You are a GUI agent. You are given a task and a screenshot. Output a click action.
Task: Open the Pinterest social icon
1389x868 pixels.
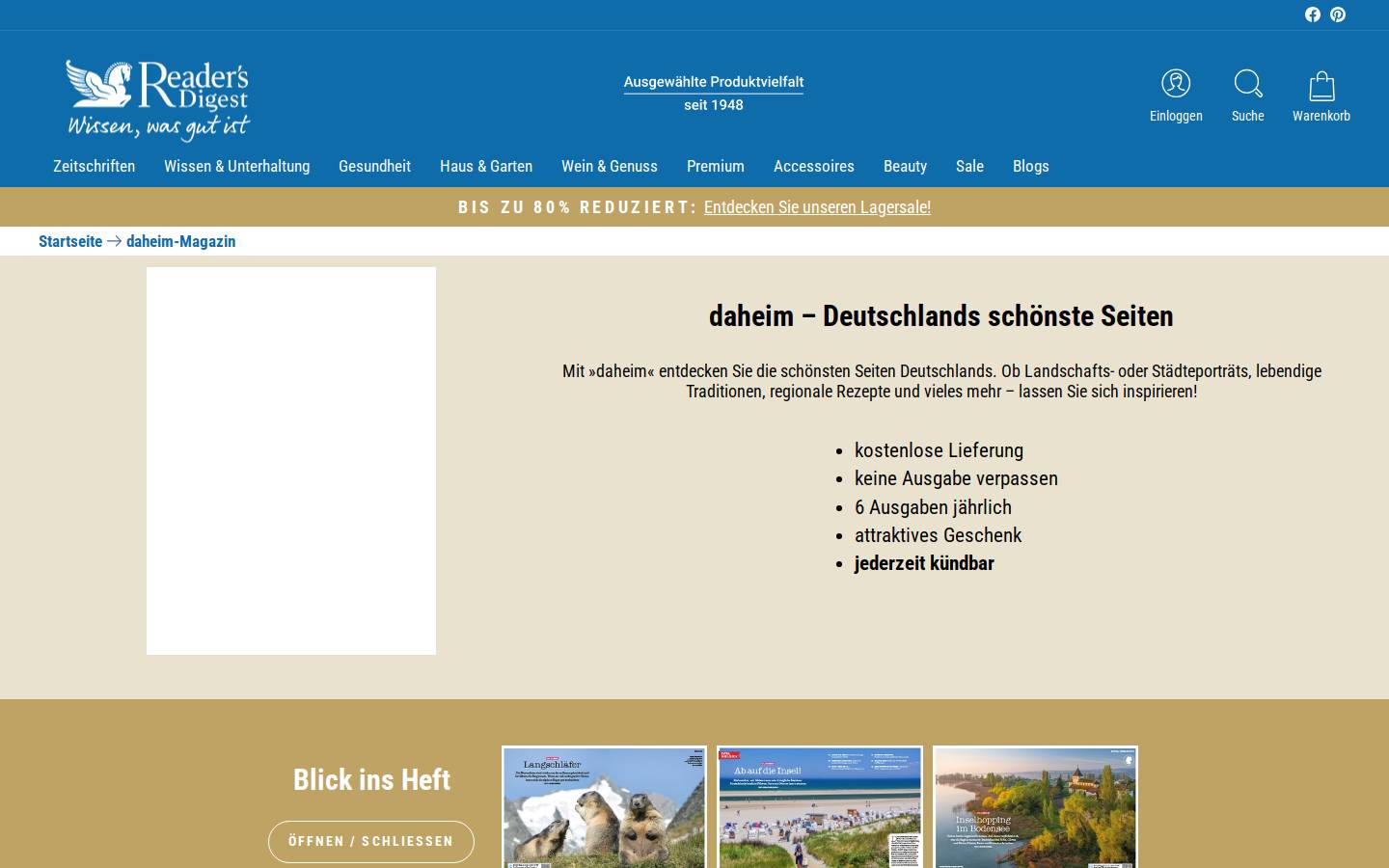point(1338,14)
